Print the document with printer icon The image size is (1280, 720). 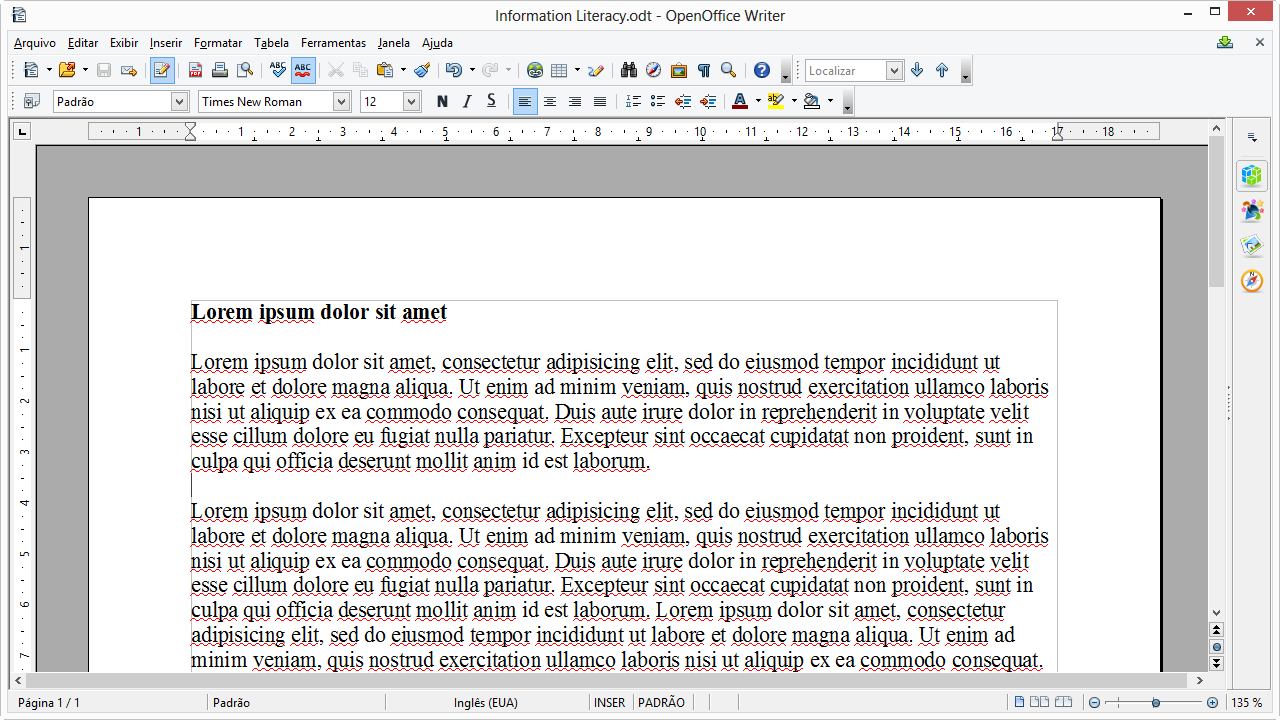[219, 70]
